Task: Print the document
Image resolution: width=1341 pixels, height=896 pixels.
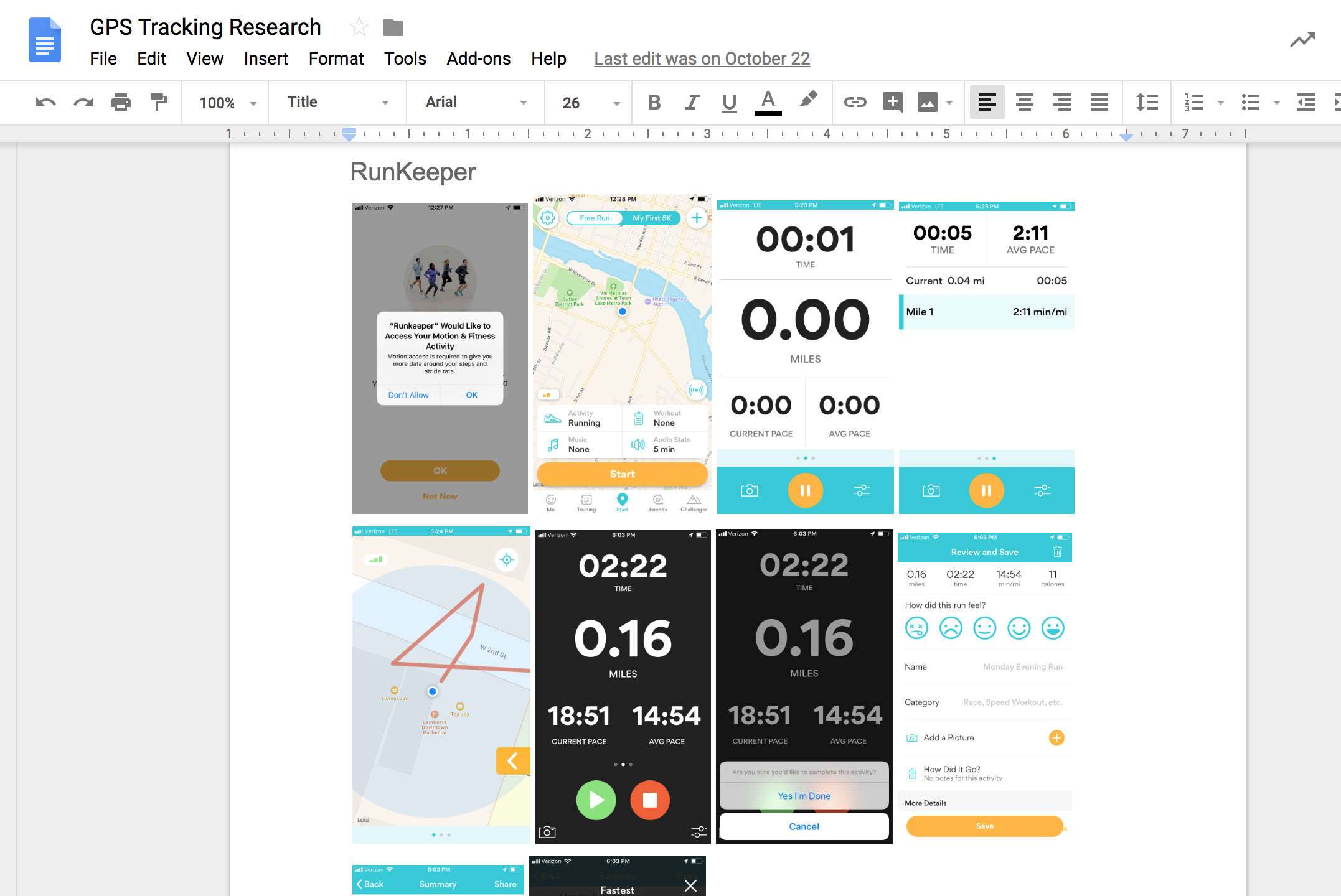Action: 121,102
